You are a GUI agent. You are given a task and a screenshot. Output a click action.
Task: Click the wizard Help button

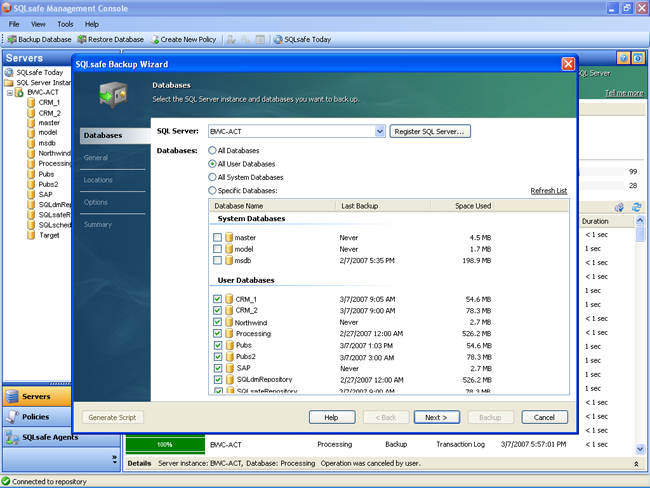[x=332, y=418]
